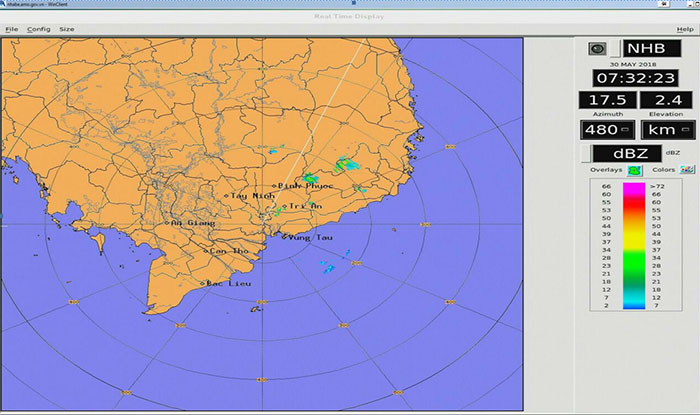Click the NHB station display

point(652,48)
